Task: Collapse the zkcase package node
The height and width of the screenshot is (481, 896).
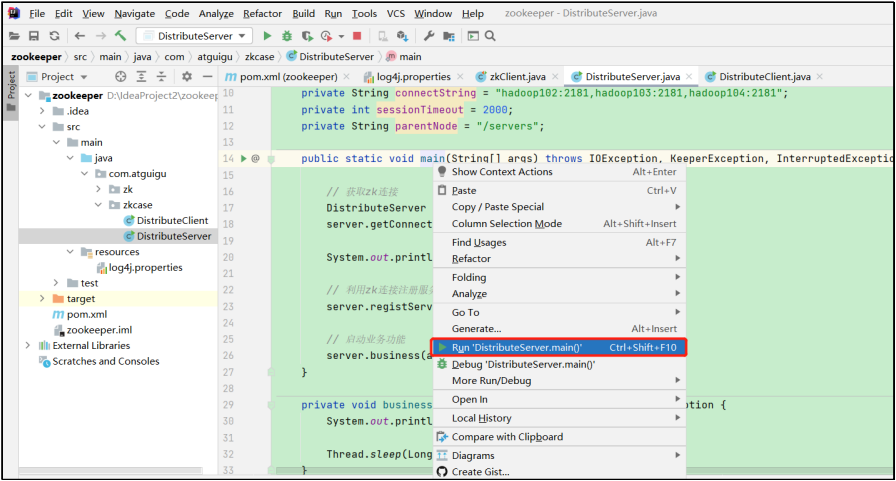Action: [97, 205]
